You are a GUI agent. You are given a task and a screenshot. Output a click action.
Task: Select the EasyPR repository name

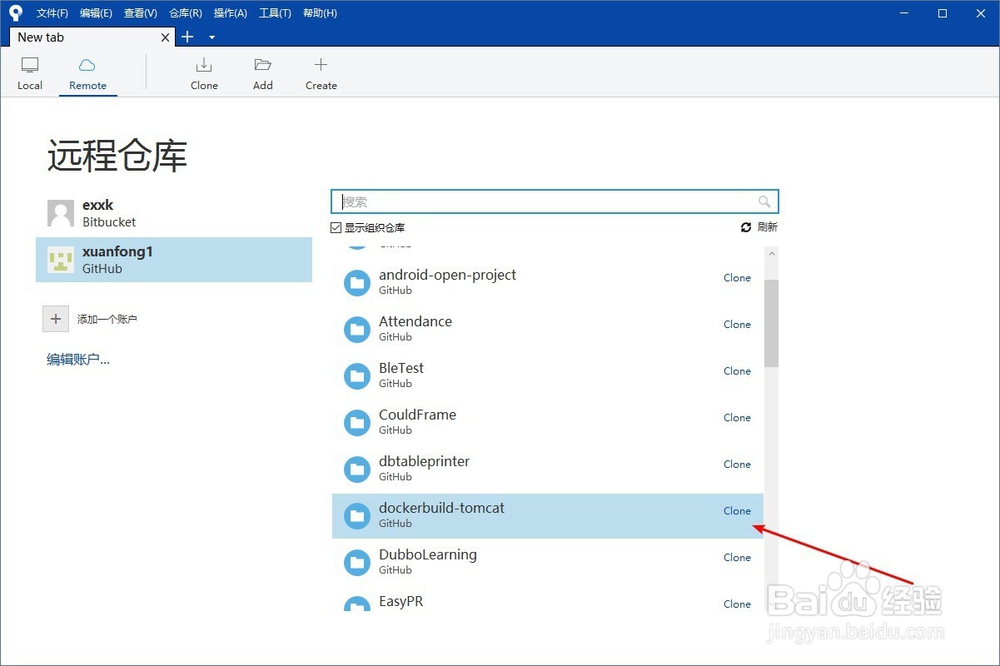click(x=401, y=602)
